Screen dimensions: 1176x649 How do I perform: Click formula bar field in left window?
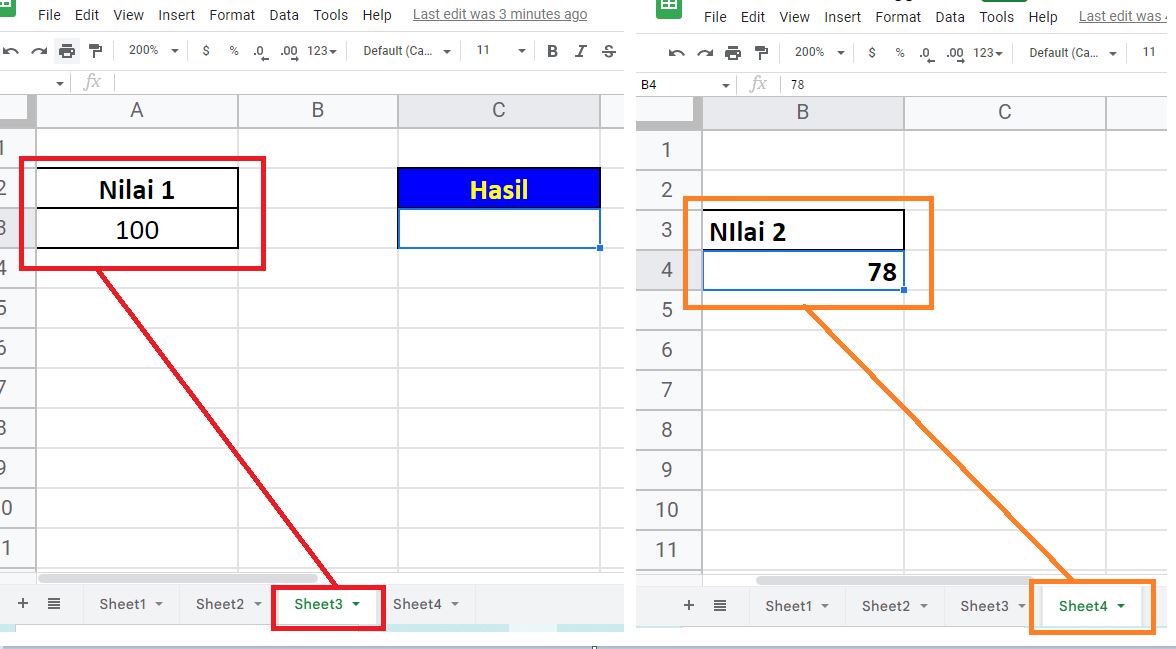[x=368, y=83]
